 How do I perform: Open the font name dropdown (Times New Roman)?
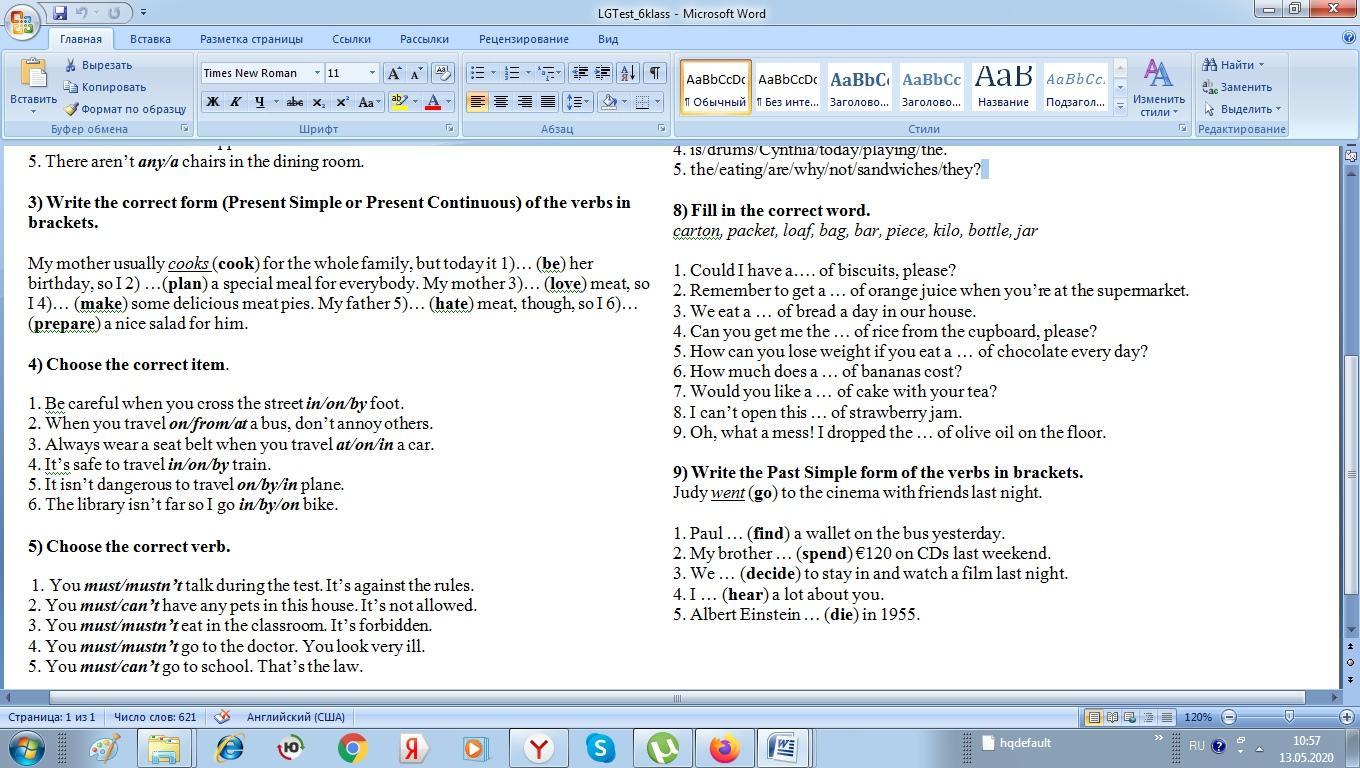(x=317, y=73)
